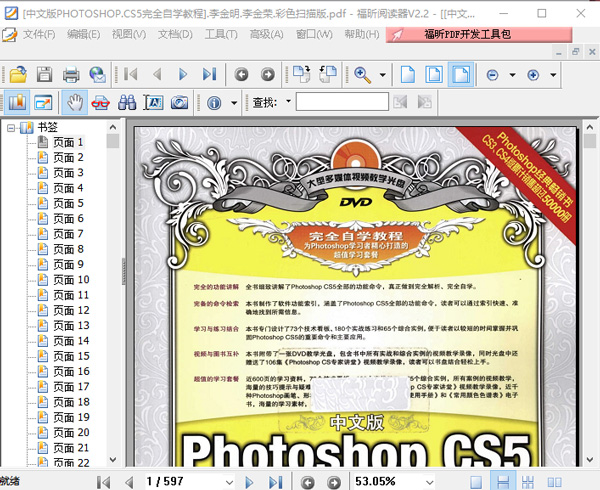Screen dimensions: 600x490
Task: Find previous search result button
Action: [x=400, y=102]
